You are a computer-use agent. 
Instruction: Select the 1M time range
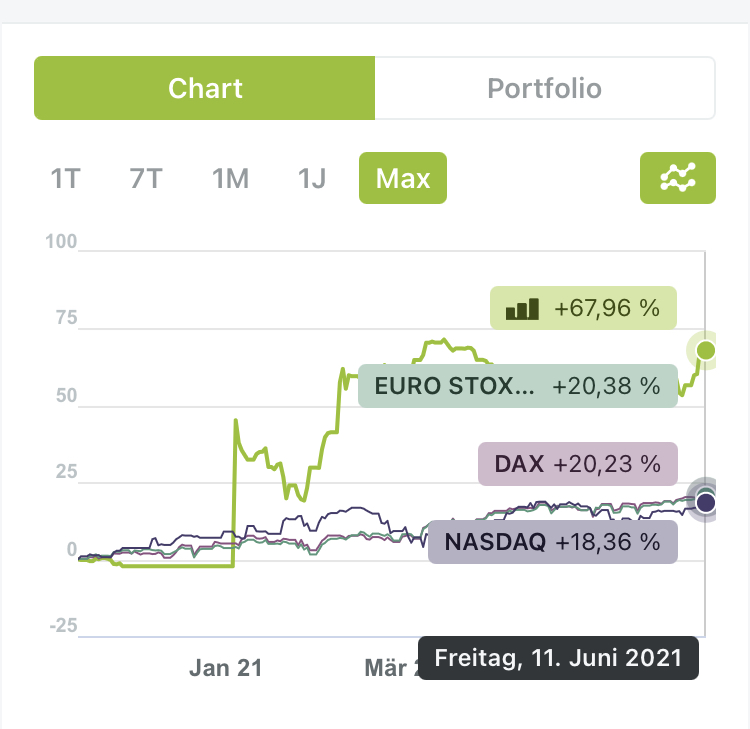230,179
